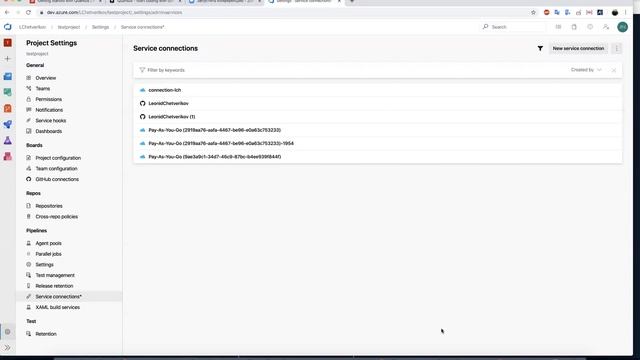Open work items list icon in header
640x360 pixels.
click(558, 27)
